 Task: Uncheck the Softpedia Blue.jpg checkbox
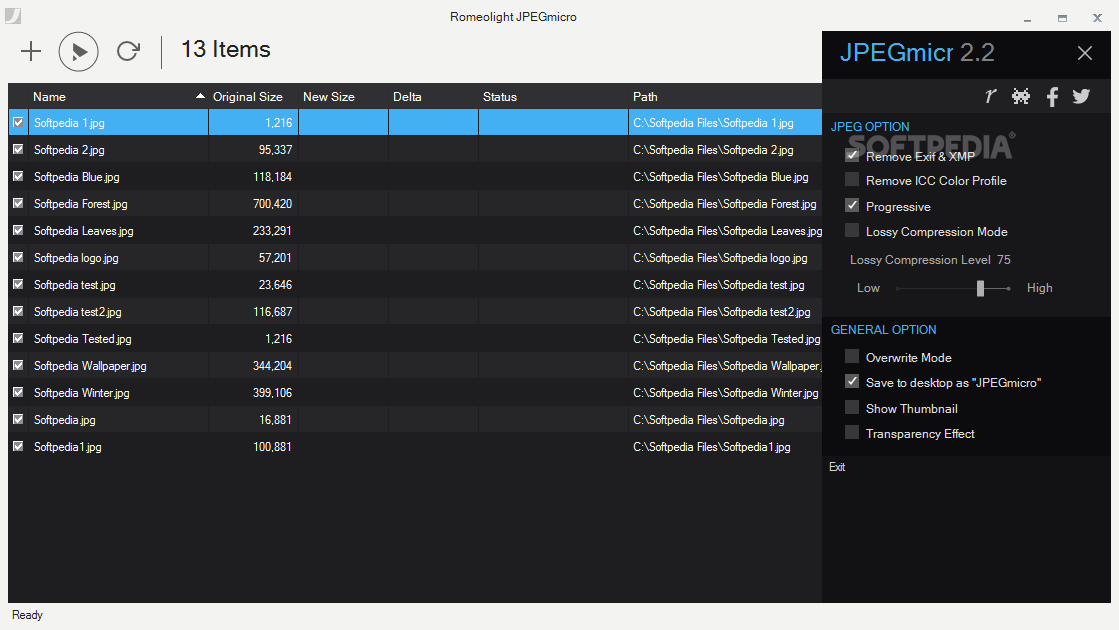pos(18,176)
